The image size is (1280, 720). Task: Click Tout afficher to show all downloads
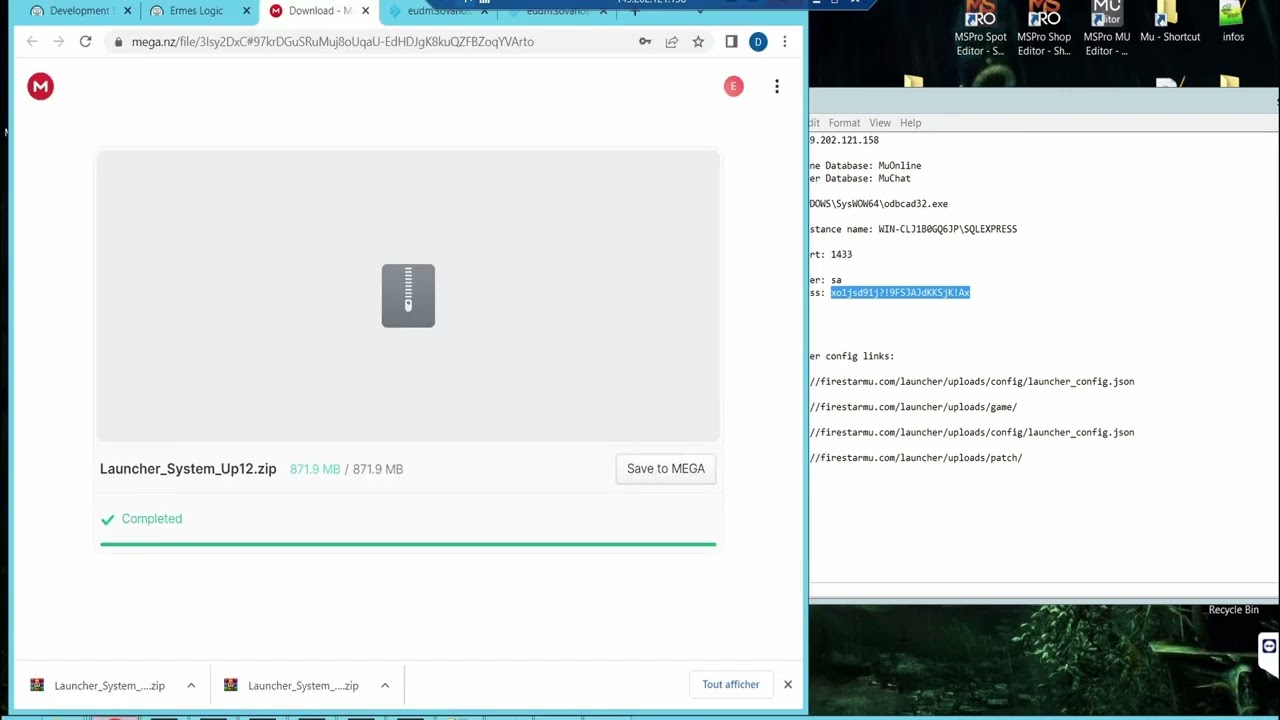click(731, 685)
